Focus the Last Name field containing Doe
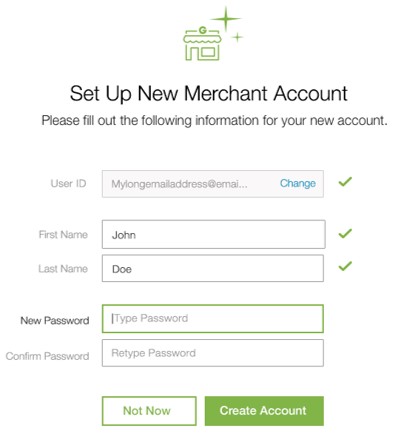Viewport: 400px width, 439px height. pyautogui.click(x=213, y=268)
